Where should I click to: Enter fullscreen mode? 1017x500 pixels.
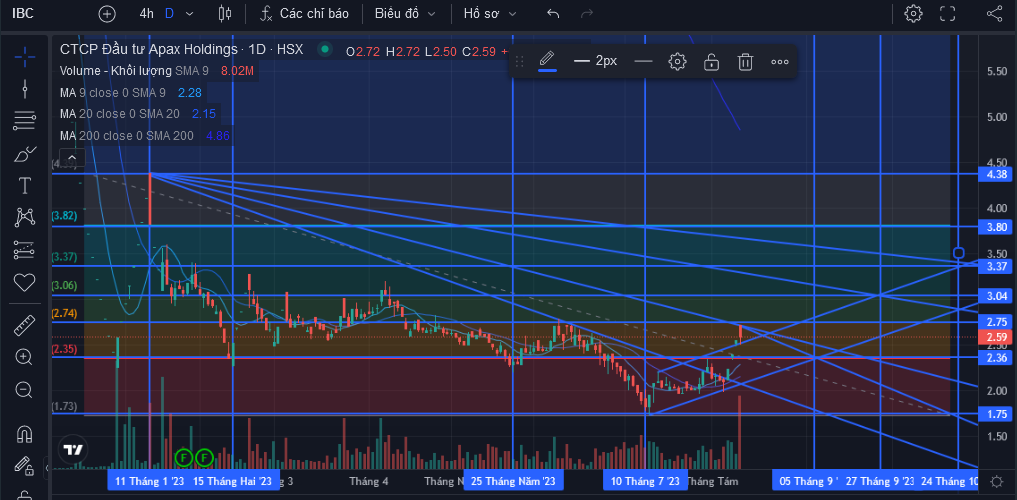click(x=948, y=14)
